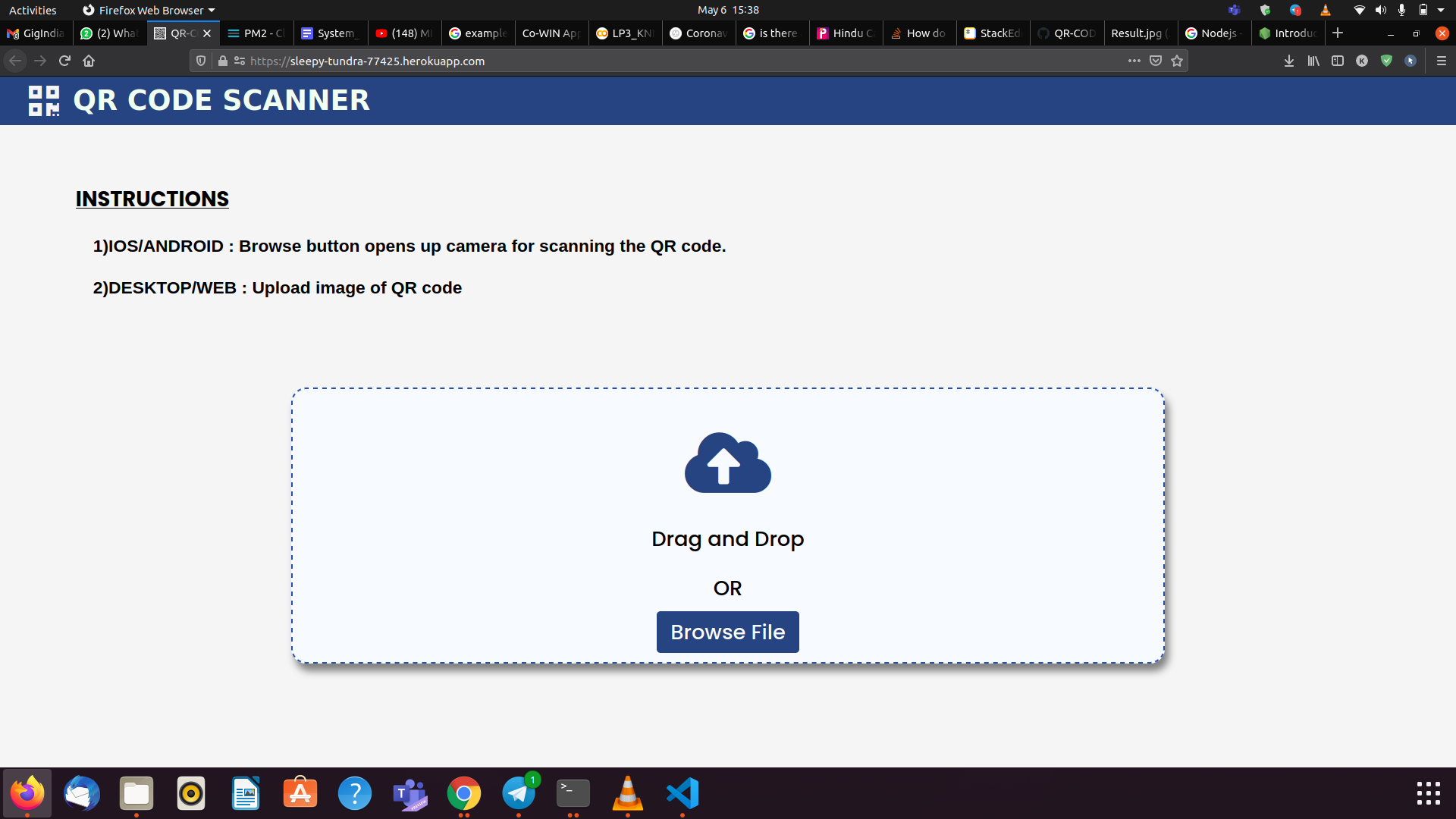1456x819 pixels.
Task: Show the Library bookmarks icon
Action: 1313,61
